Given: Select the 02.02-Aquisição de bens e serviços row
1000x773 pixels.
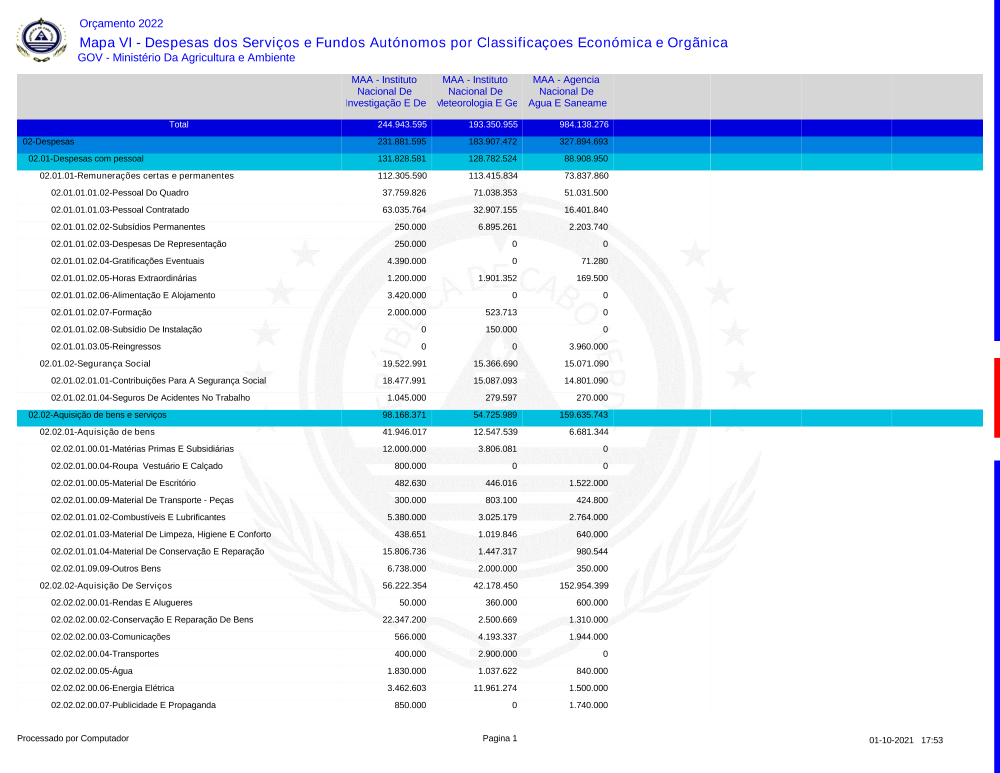Looking at the screenshot, I should point(97,415).
